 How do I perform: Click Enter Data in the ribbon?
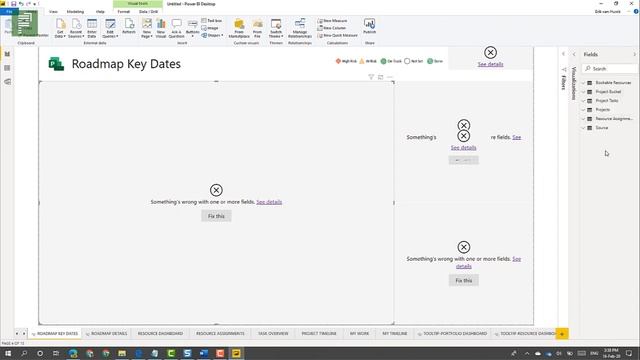pos(92,28)
